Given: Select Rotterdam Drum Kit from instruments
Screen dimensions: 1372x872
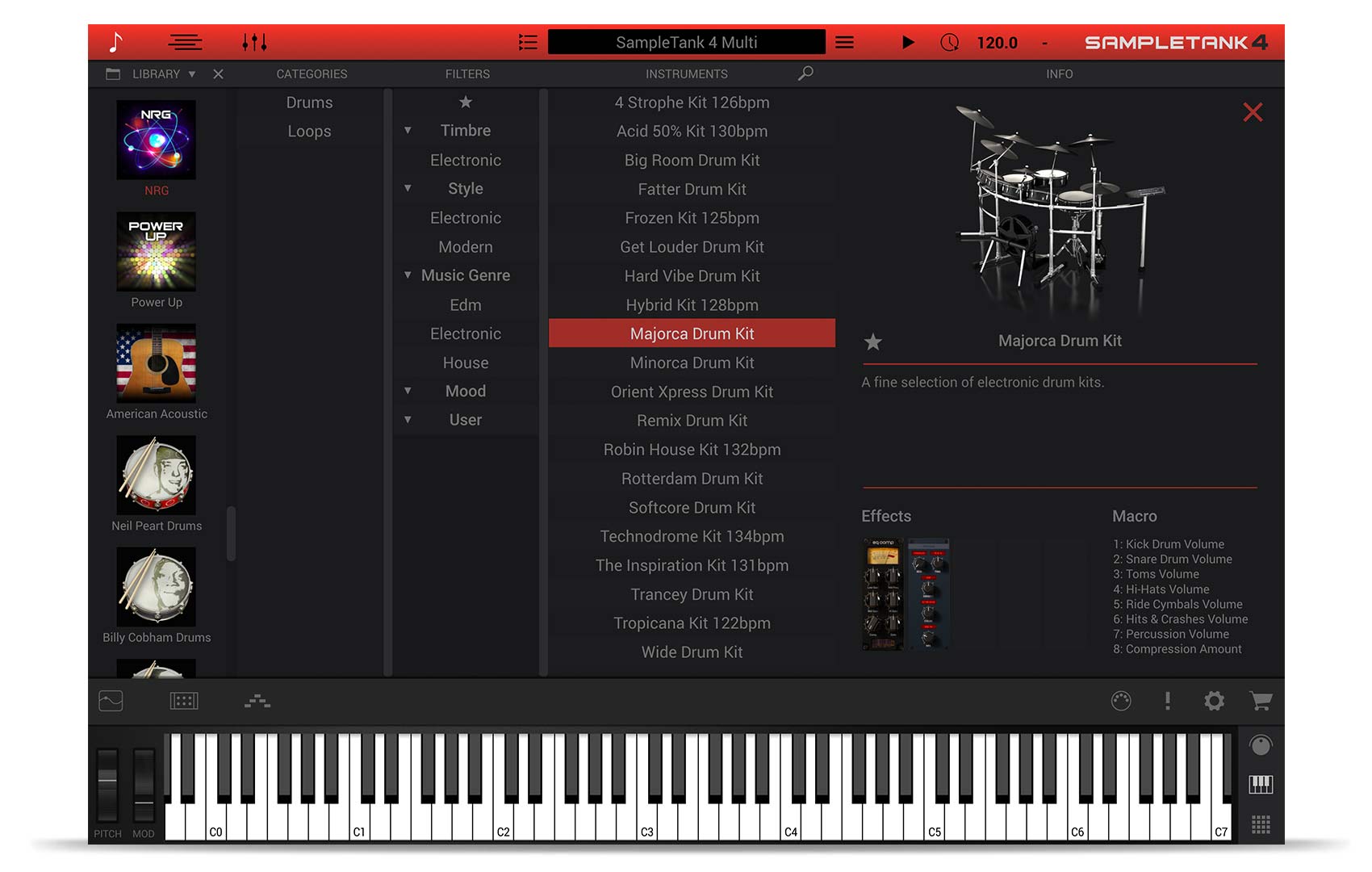Looking at the screenshot, I should (692, 479).
